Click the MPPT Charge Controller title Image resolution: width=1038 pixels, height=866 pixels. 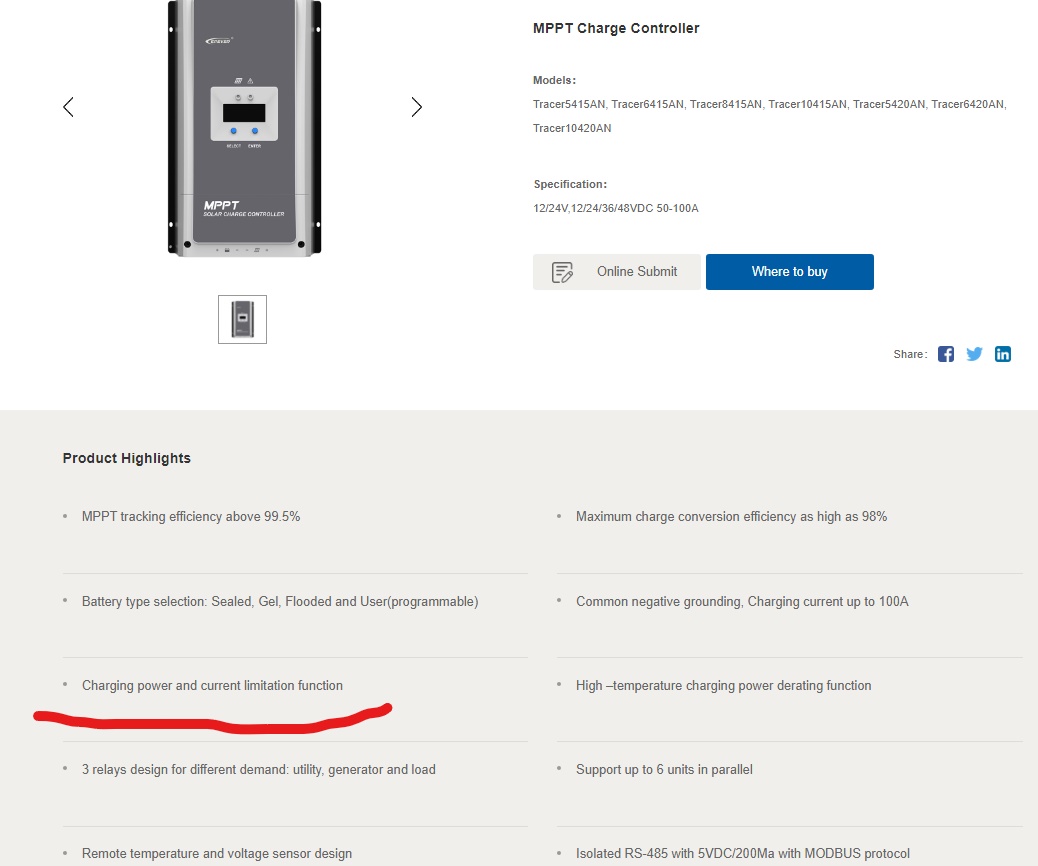(616, 28)
